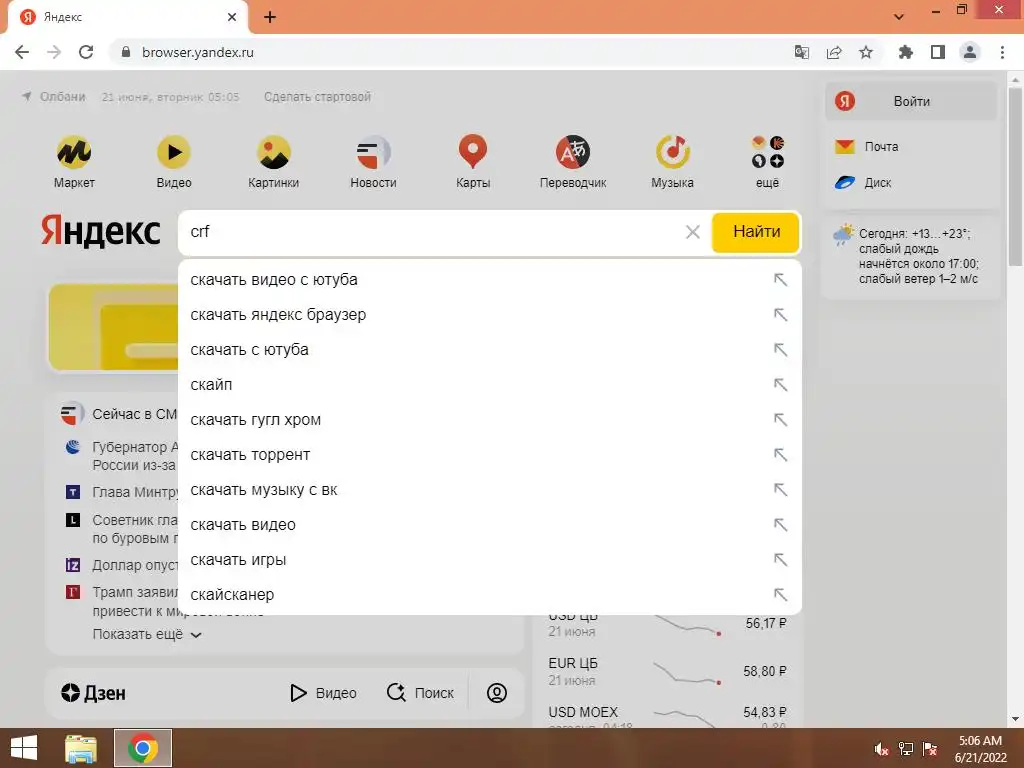This screenshot has width=1024, height=768.
Task: Open Chrome profile avatar
Action: point(970,52)
